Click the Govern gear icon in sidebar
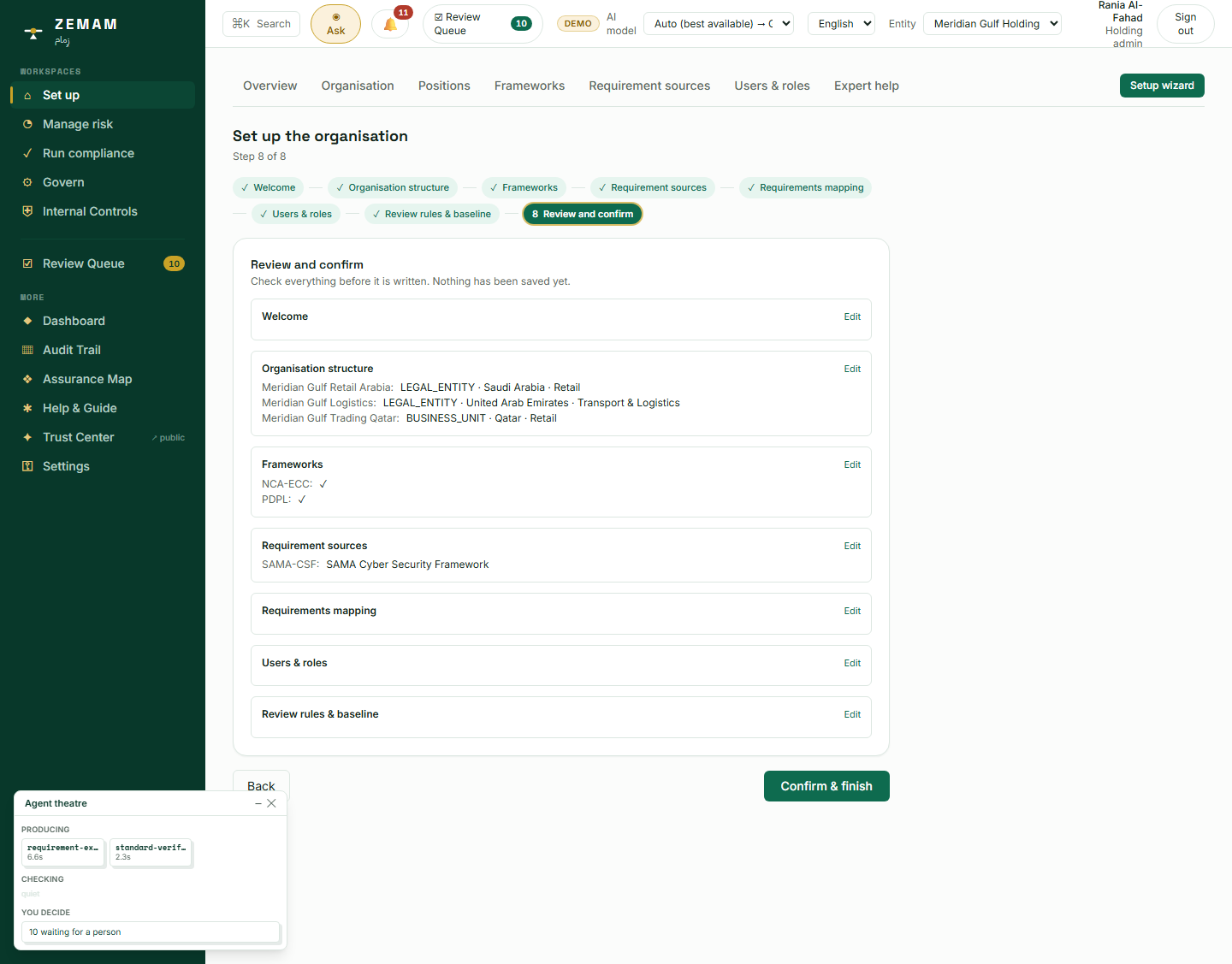The image size is (1232, 964). pos(27,182)
